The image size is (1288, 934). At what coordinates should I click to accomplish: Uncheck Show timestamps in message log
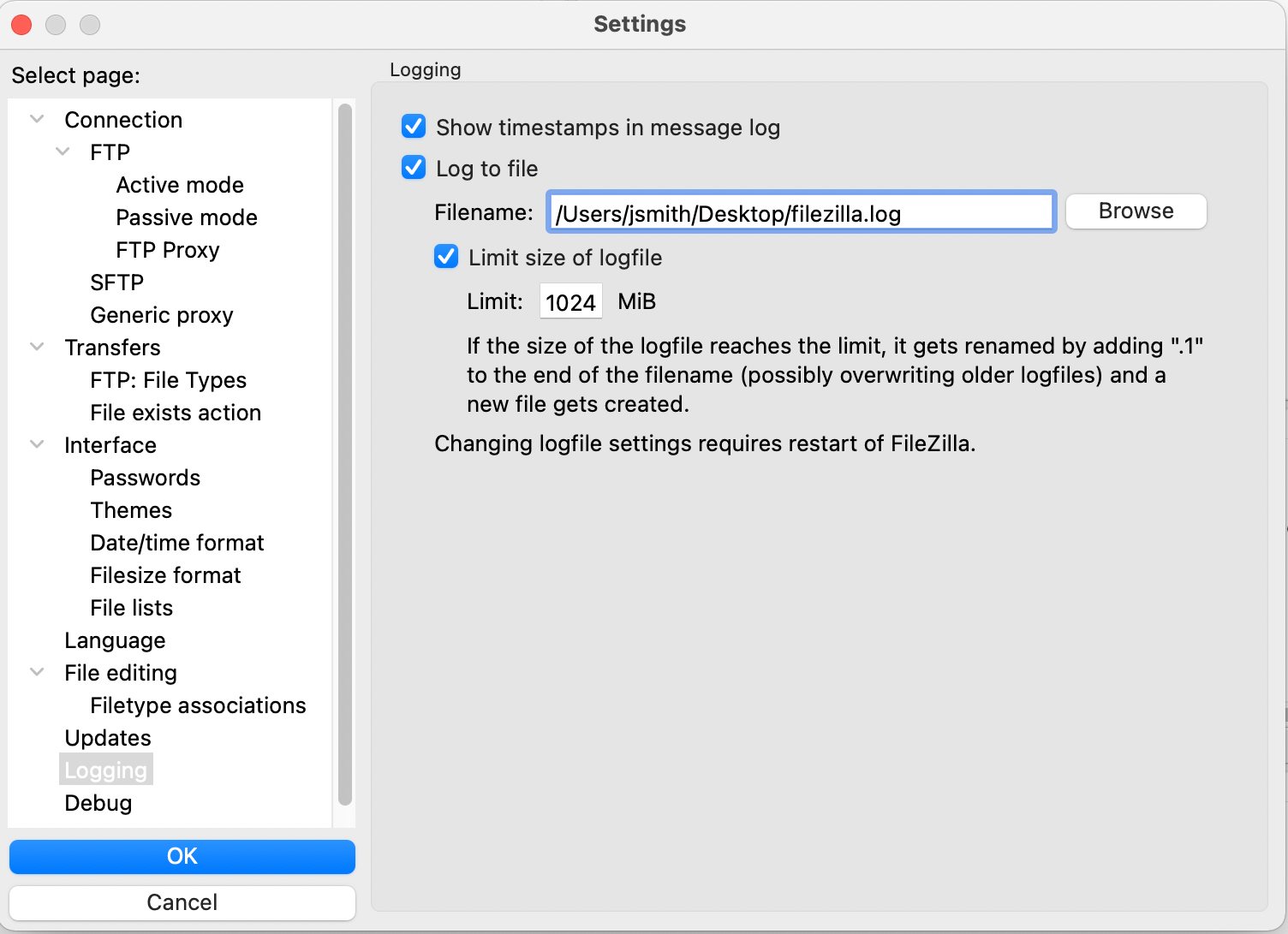pos(414,126)
